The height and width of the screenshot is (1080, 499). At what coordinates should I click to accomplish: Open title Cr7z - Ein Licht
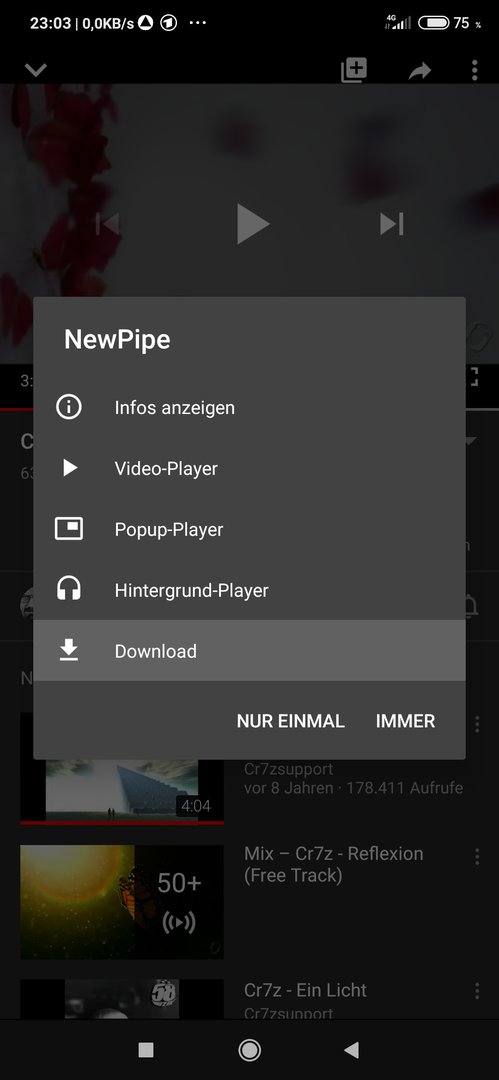(305, 990)
